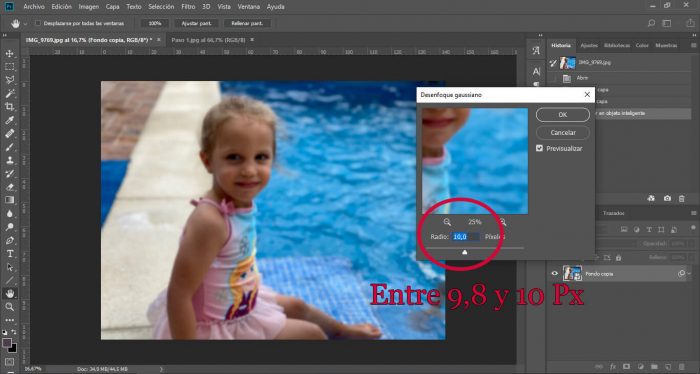
Task: Click the Rellenar pant. button
Action: tap(247, 23)
